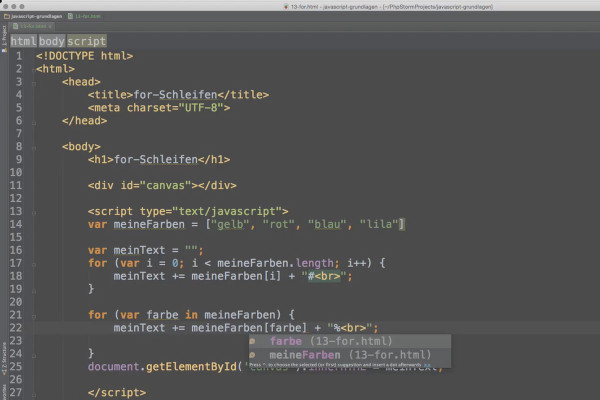Click the "text/javascript" type value
600x400 pixels.
pos(227,211)
